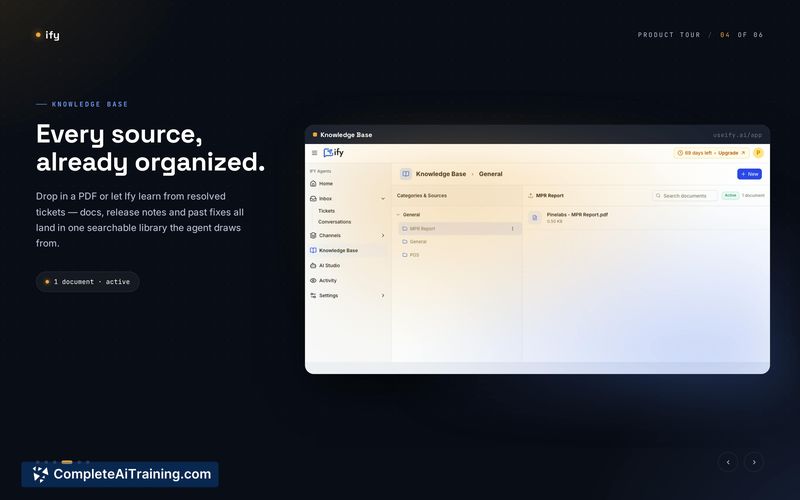Click the Search documents field
The image size is (800, 500).
(685, 195)
